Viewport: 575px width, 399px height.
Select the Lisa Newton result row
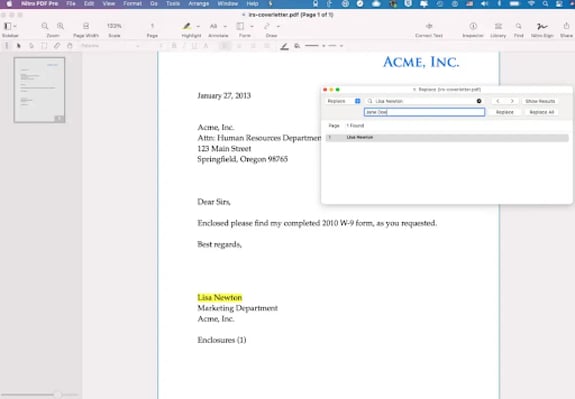click(x=447, y=138)
